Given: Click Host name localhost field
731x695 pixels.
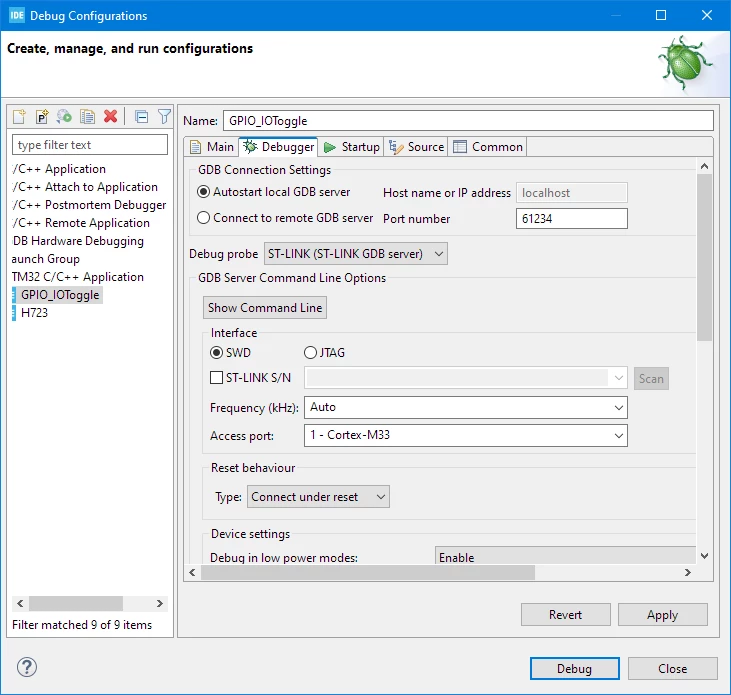Looking at the screenshot, I should coord(572,193).
